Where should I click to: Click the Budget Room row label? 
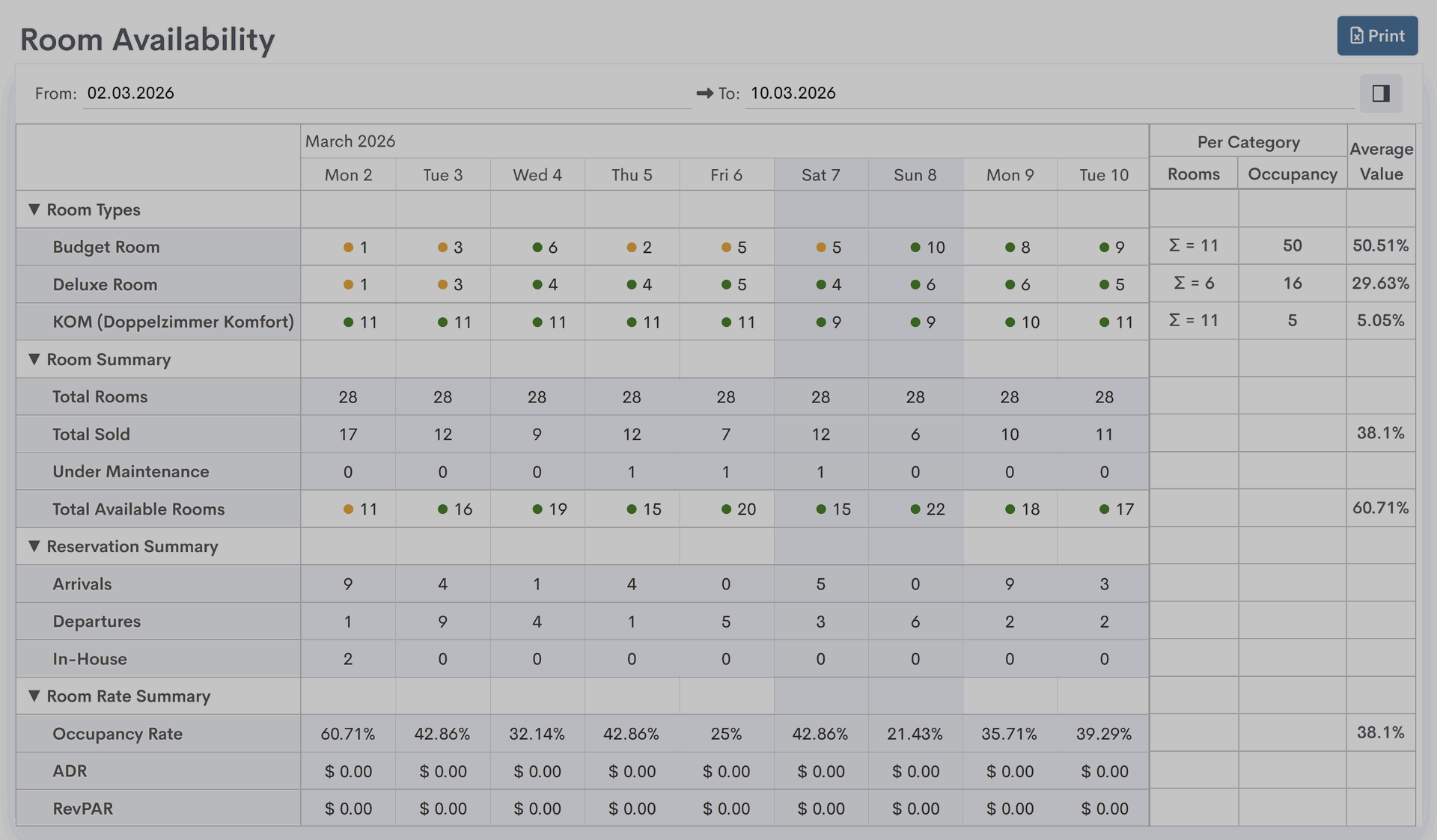(106, 247)
